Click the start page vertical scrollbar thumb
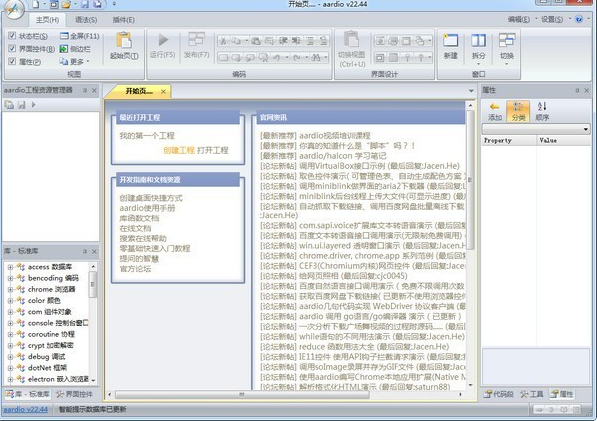This screenshot has width=597, height=421. [x=471, y=180]
